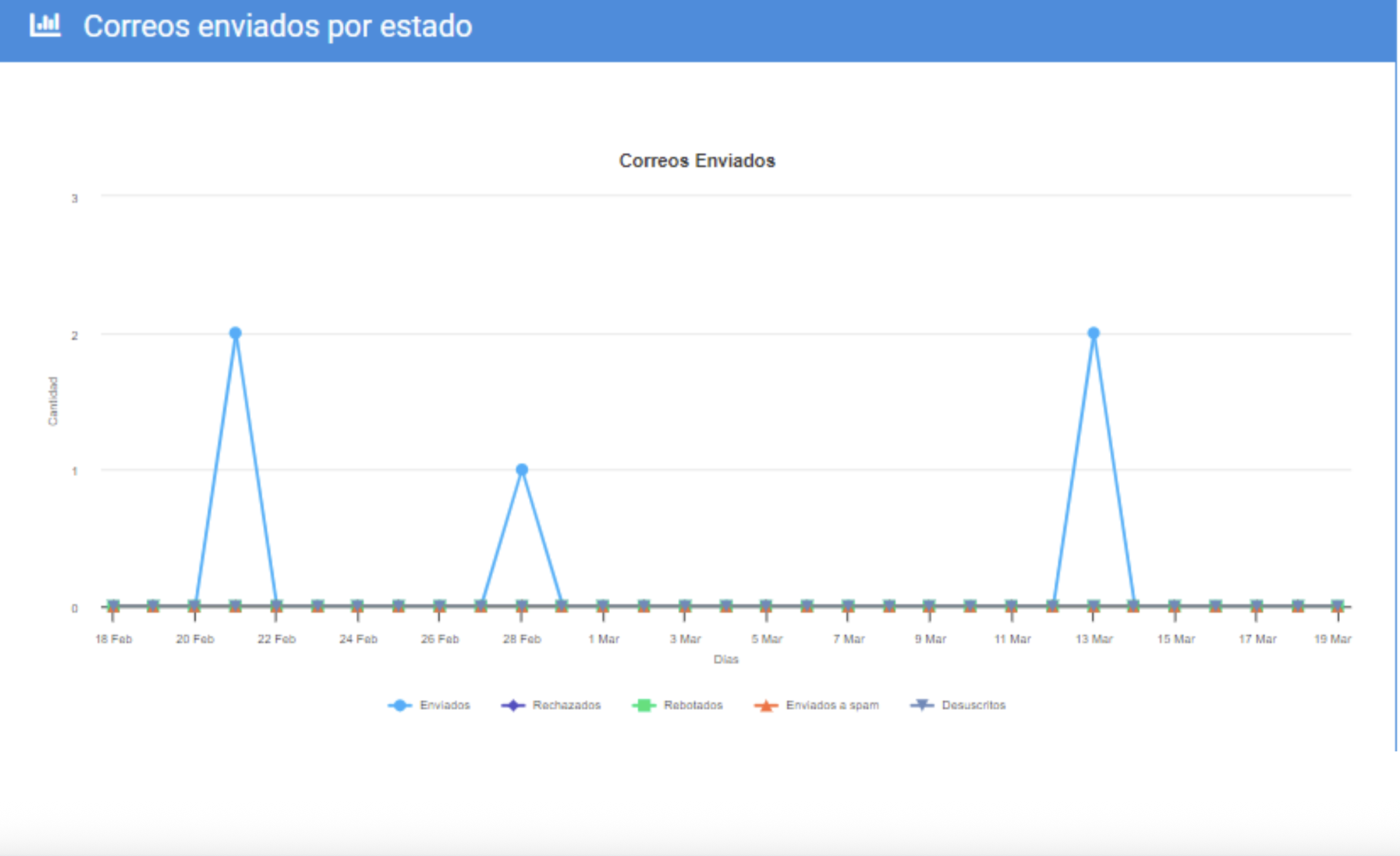Click the Rechazados diamond legend marker
The image size is (1400, 856).
click(513, 705)
